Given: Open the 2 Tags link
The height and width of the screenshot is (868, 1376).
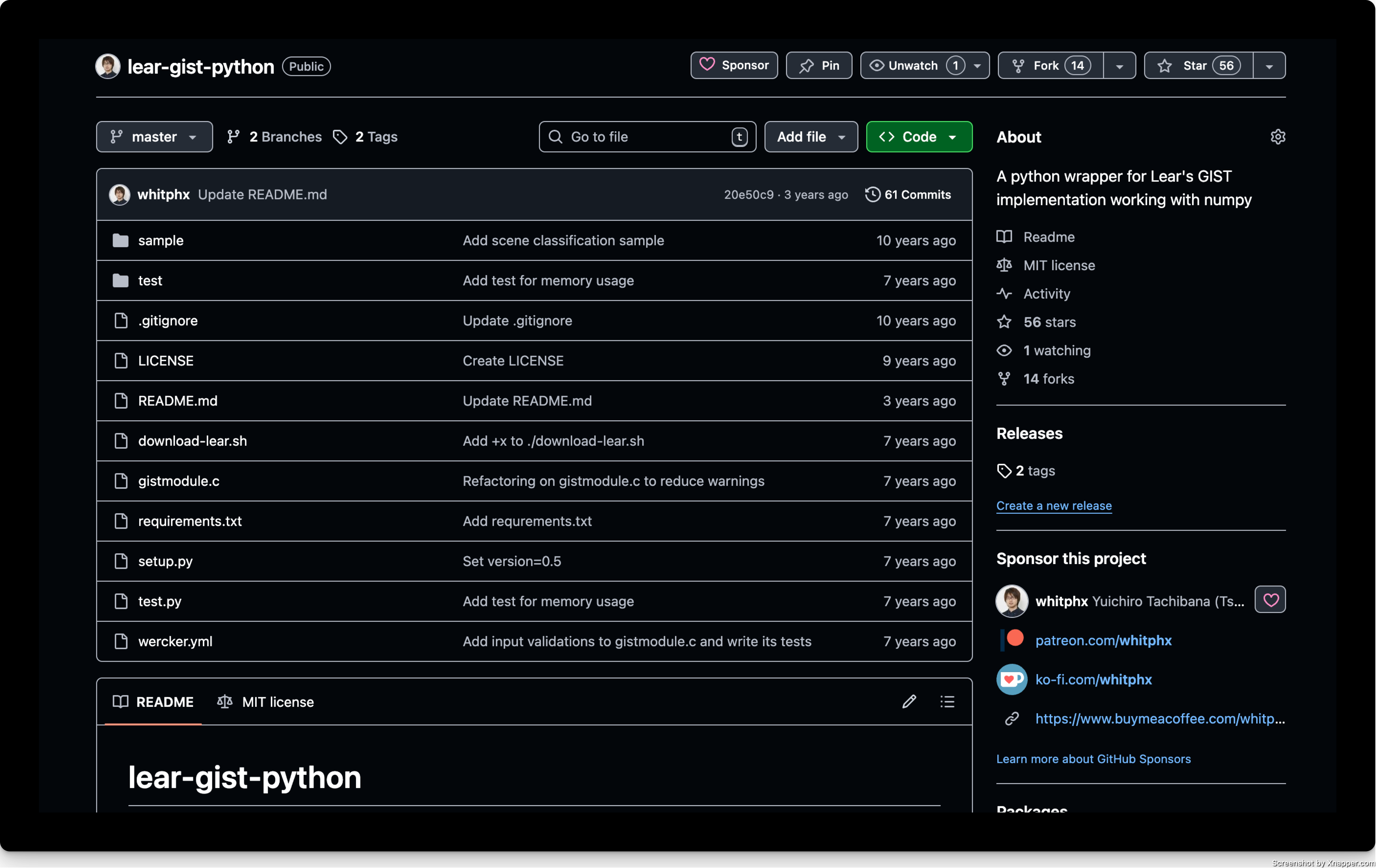Looking at the screenshot, I should 365,137.
